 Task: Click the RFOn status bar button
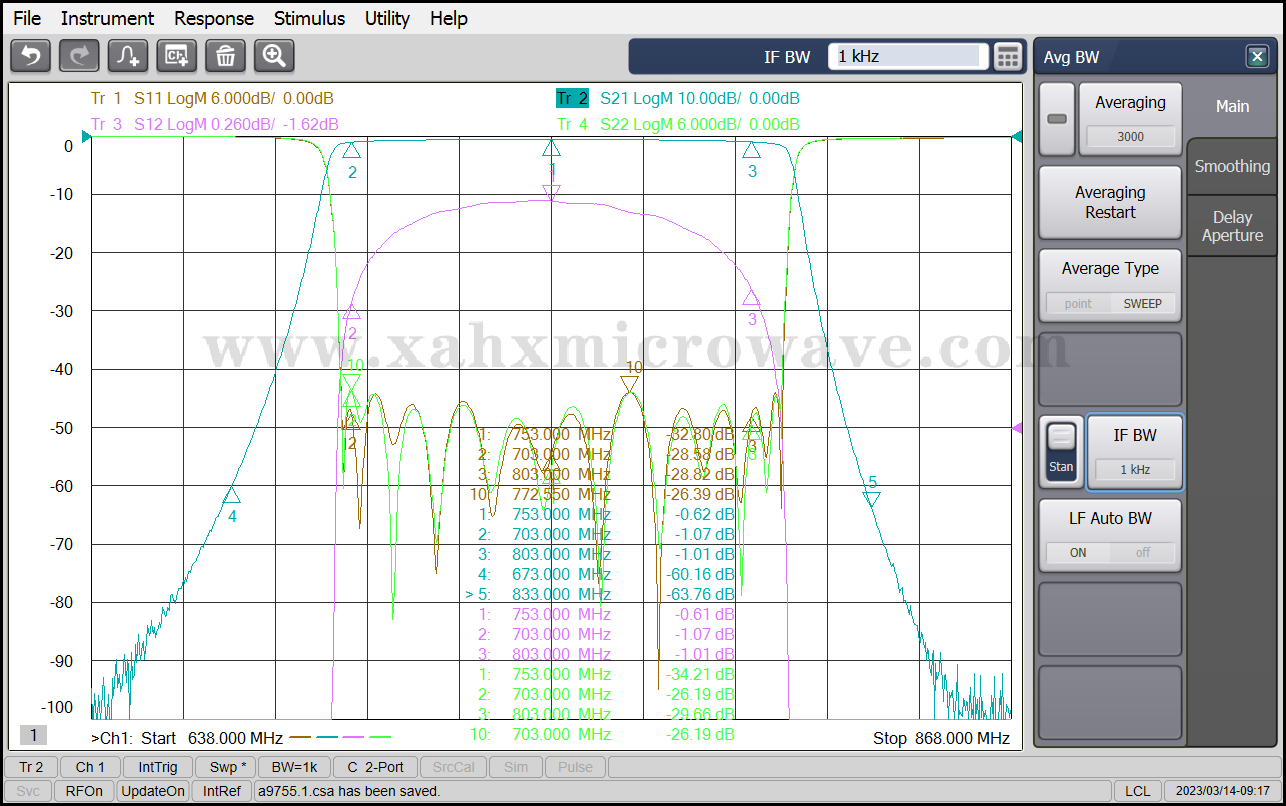pyautogui.click(x=84, y=791)
